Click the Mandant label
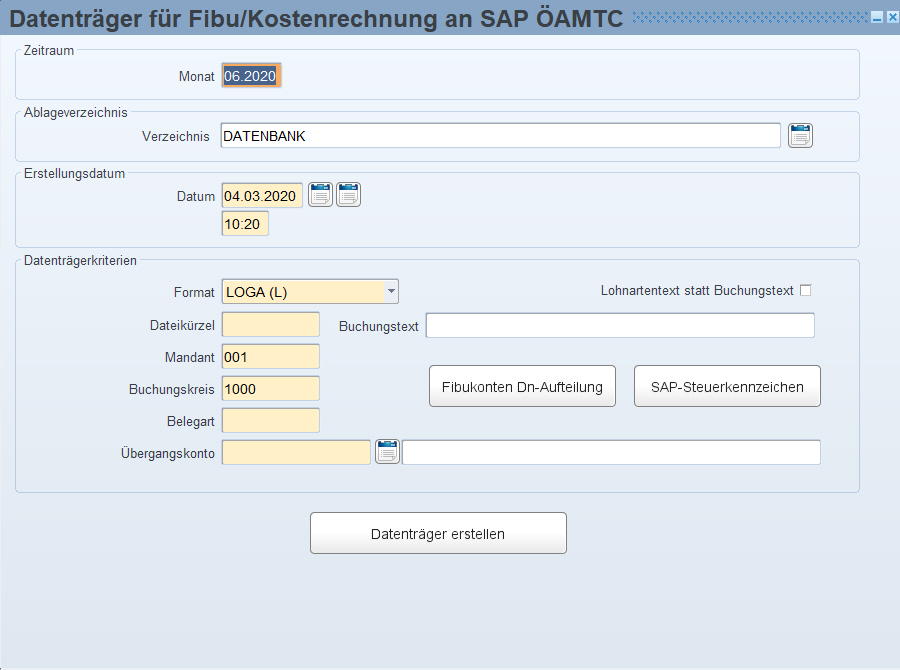The image size is (900, 670). click(x=189, y=358)
